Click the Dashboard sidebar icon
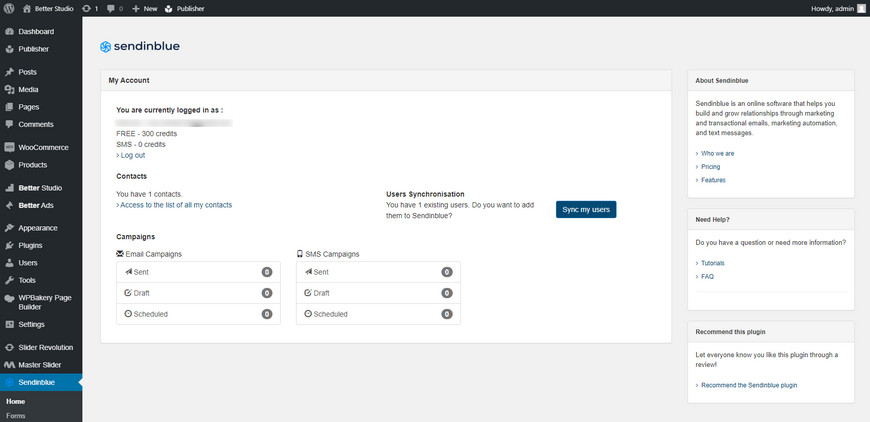Image resolution: width=870 pixels, height=422 pixels. [9, 32]
